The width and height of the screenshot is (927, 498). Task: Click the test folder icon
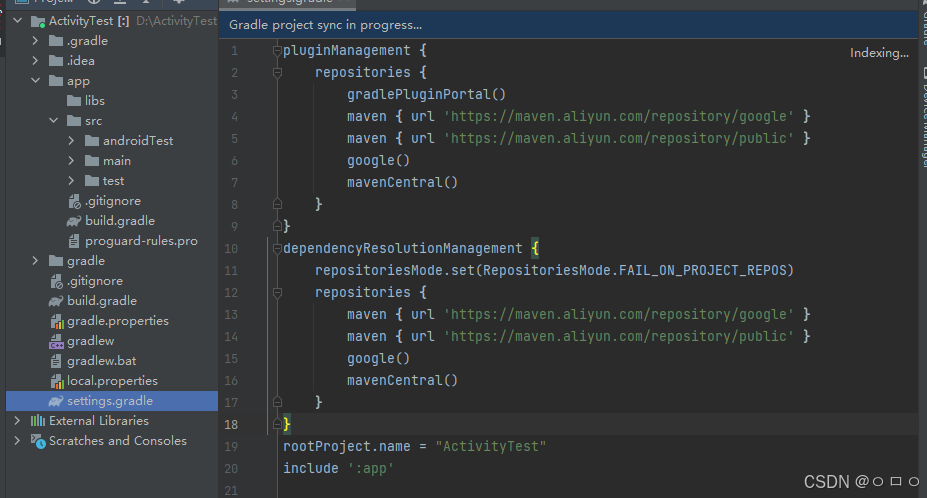click(92, 181)
